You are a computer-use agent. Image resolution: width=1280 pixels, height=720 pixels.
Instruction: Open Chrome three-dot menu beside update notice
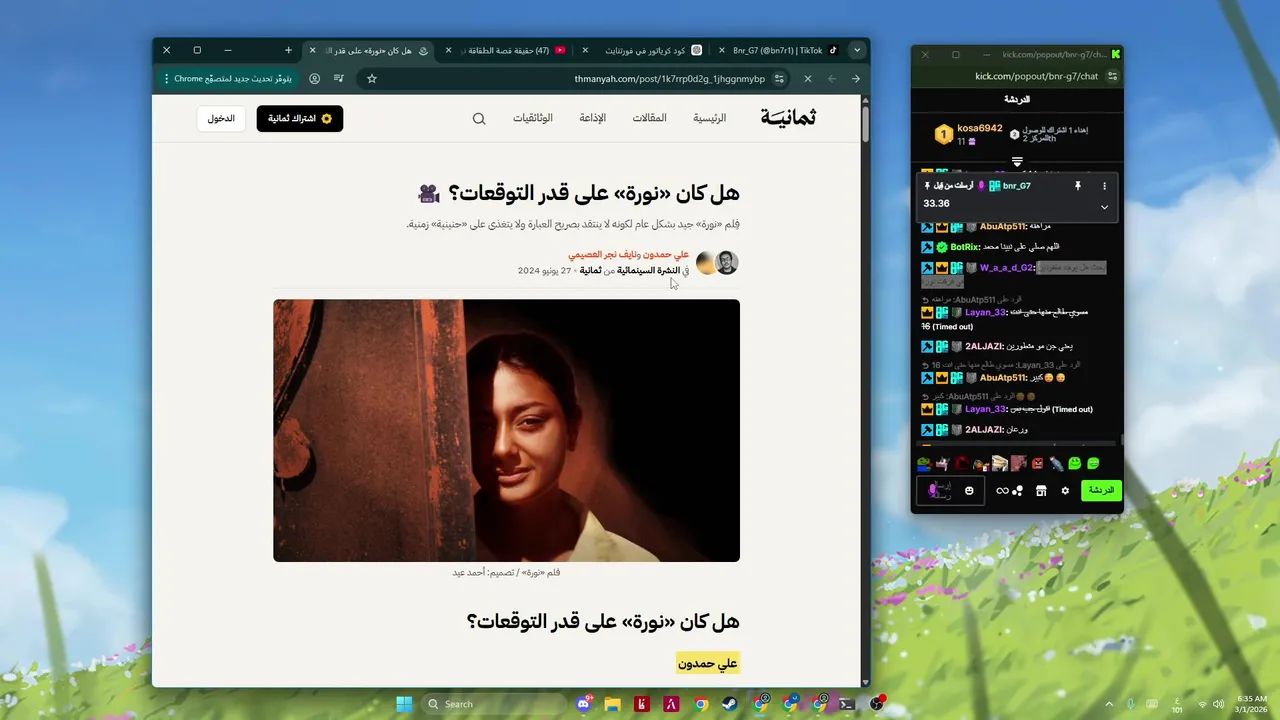coord(166,78)
